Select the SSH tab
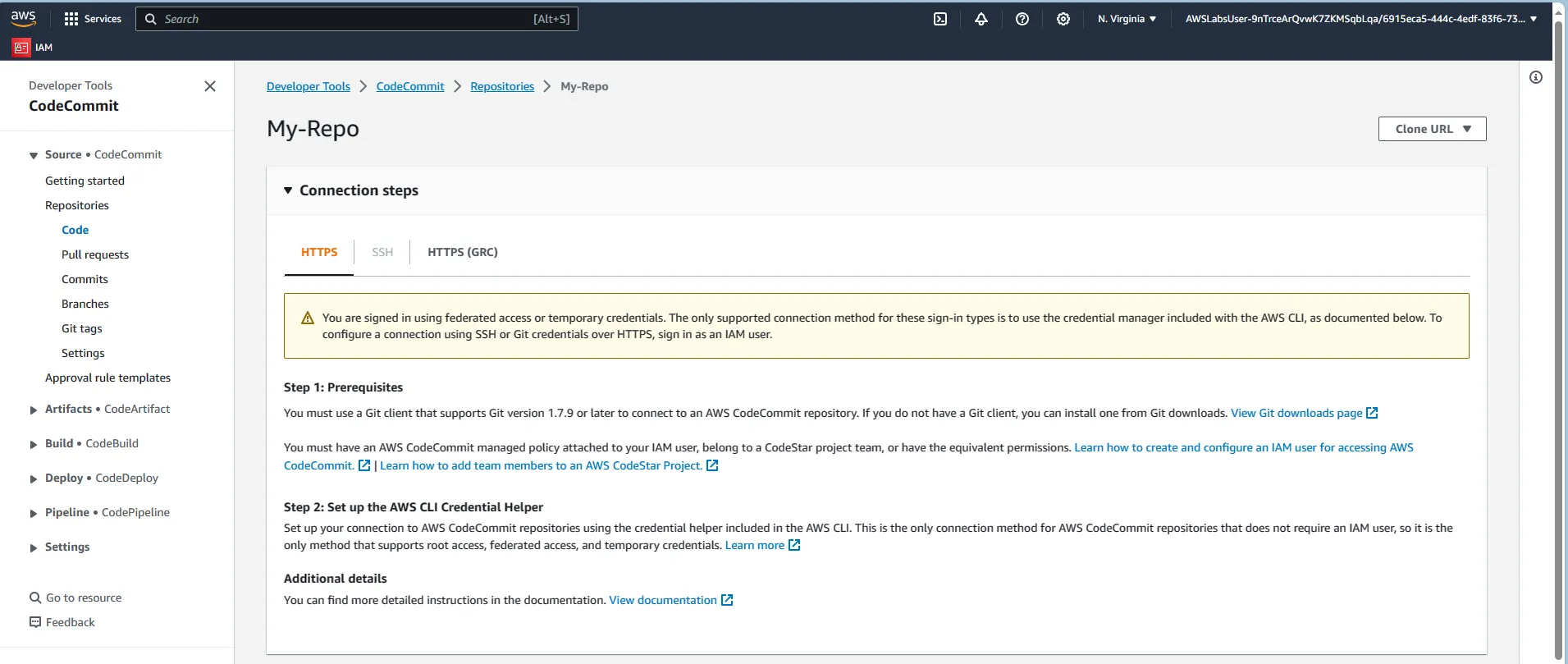Image resolution: width=1568 pixels, height=664 pixels. click(x=382, y=252)
